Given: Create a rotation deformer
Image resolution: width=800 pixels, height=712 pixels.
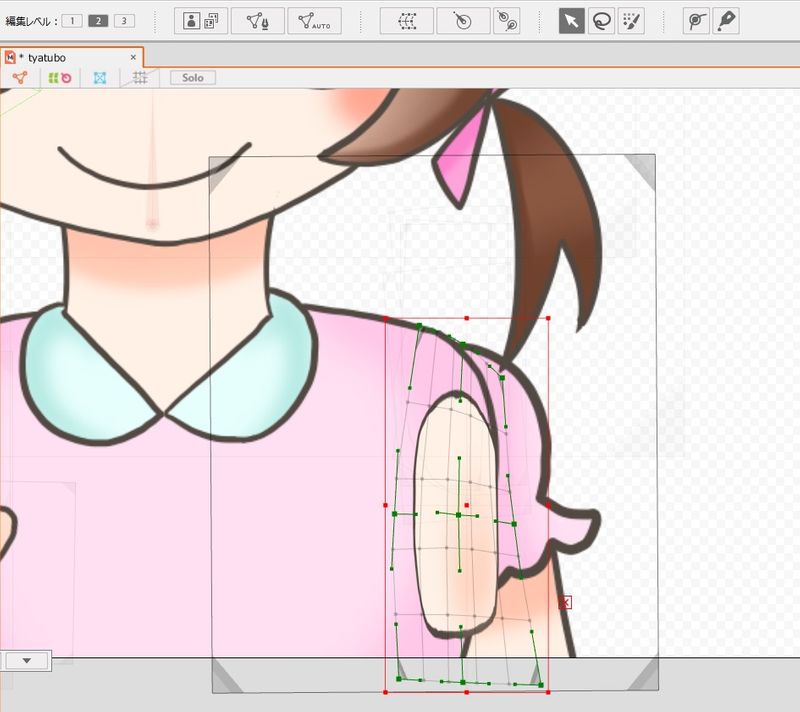Looking at the screenshot, I should pyautogui.click(x=463, y=21).
